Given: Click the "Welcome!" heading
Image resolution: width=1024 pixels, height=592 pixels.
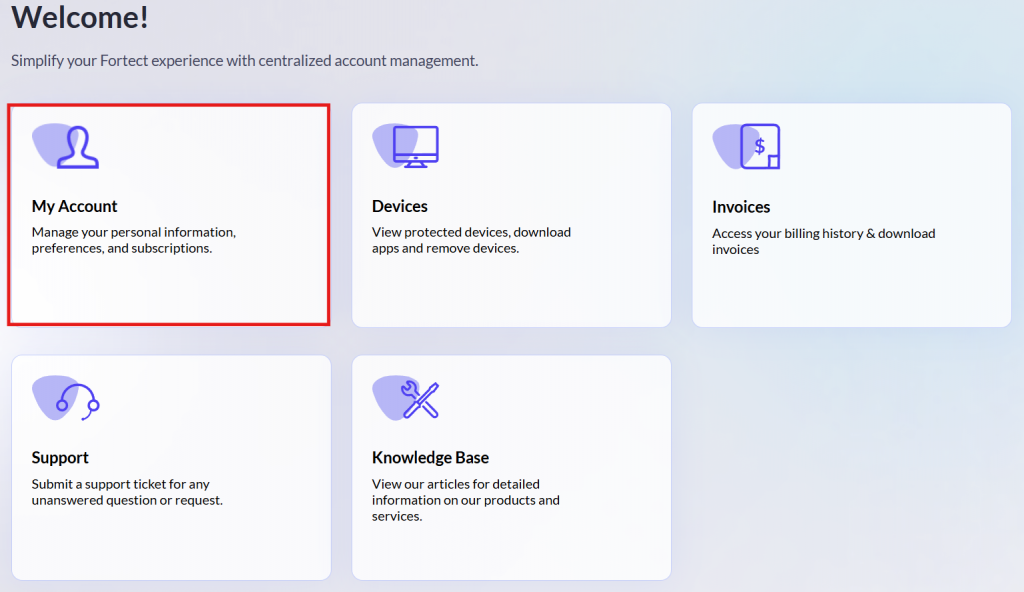Looking at the screenshot, I should 80,16.
